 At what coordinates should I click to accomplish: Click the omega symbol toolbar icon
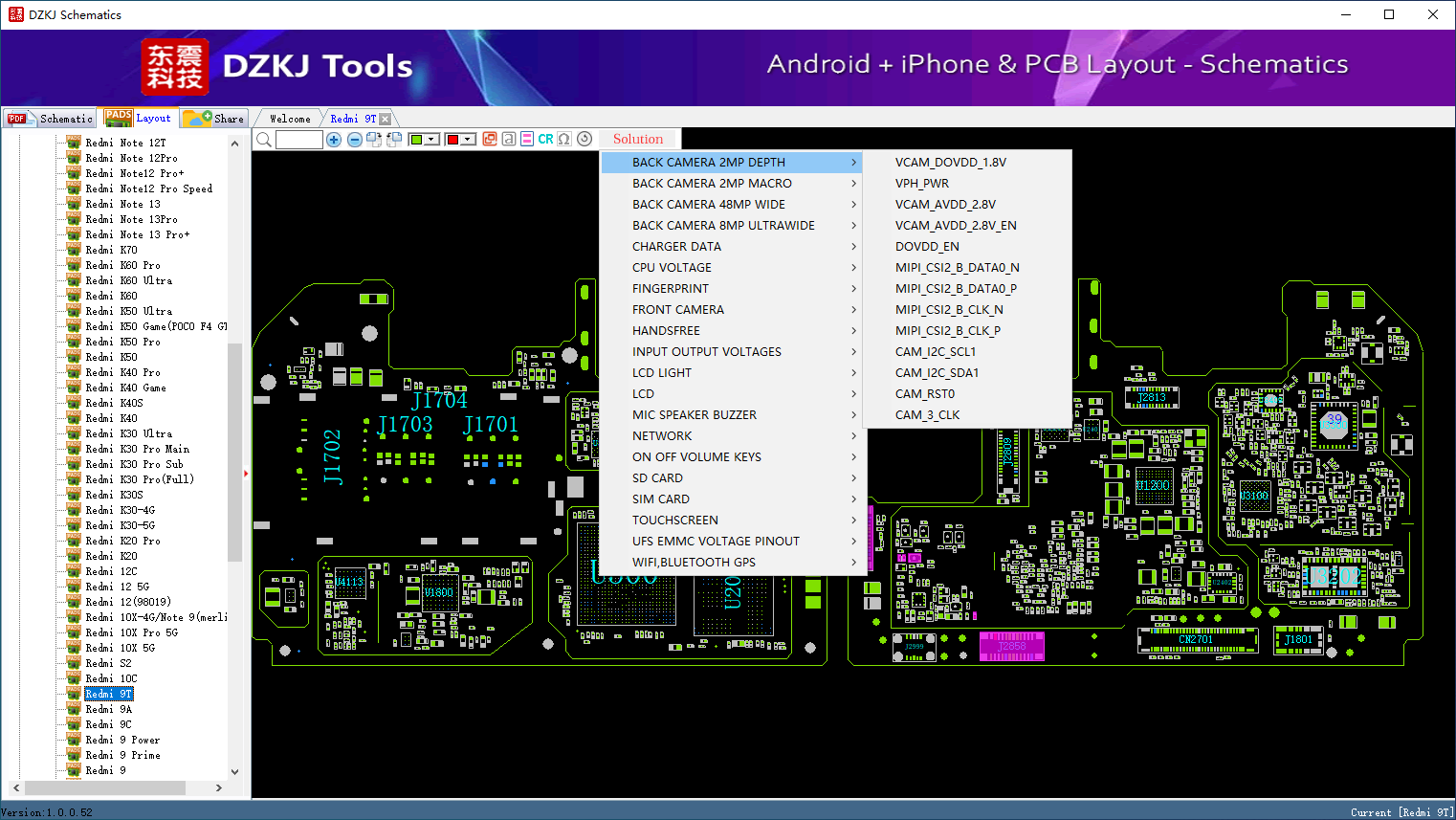pos(564,139)
